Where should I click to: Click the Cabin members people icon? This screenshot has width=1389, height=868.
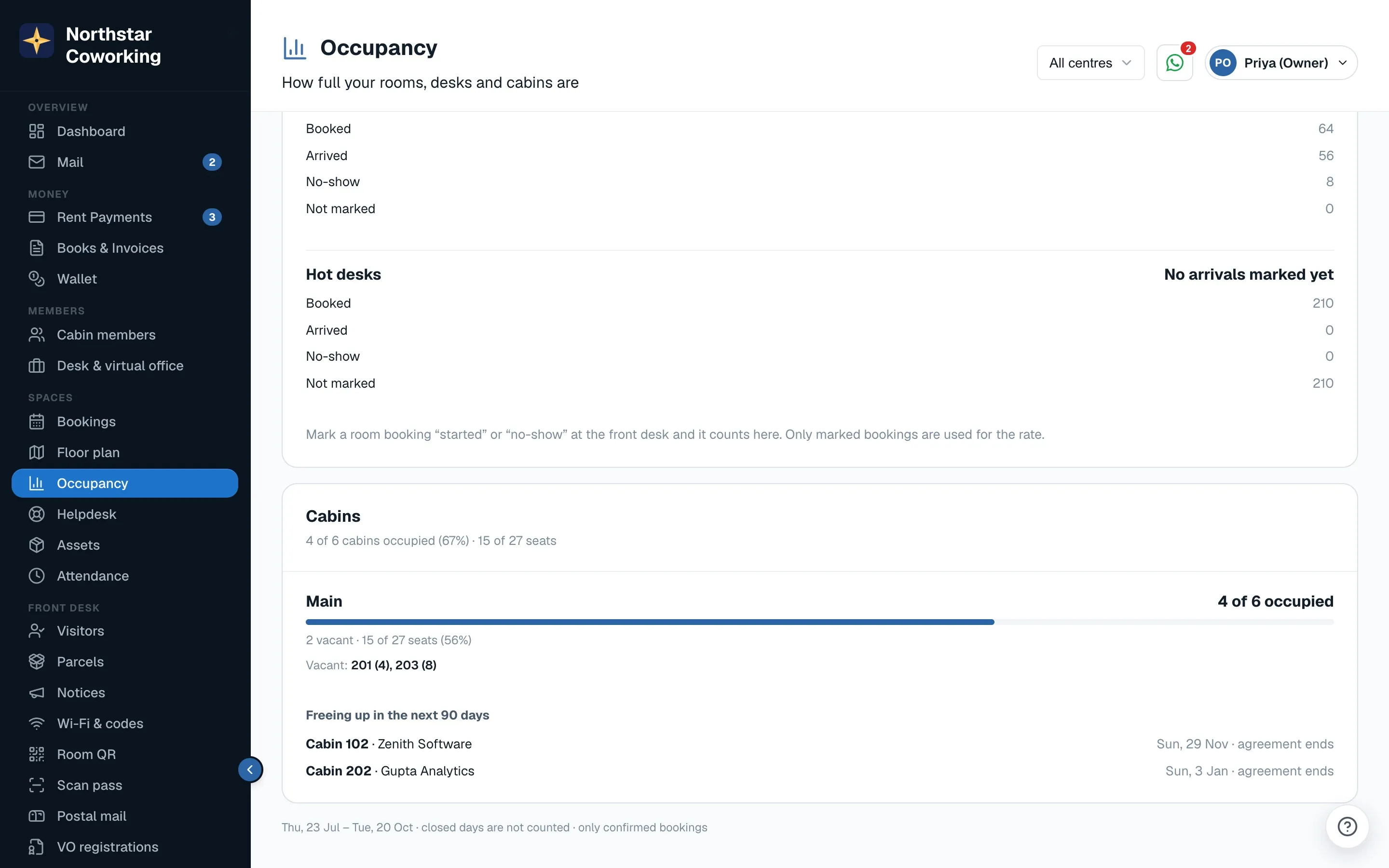point(37,335)
